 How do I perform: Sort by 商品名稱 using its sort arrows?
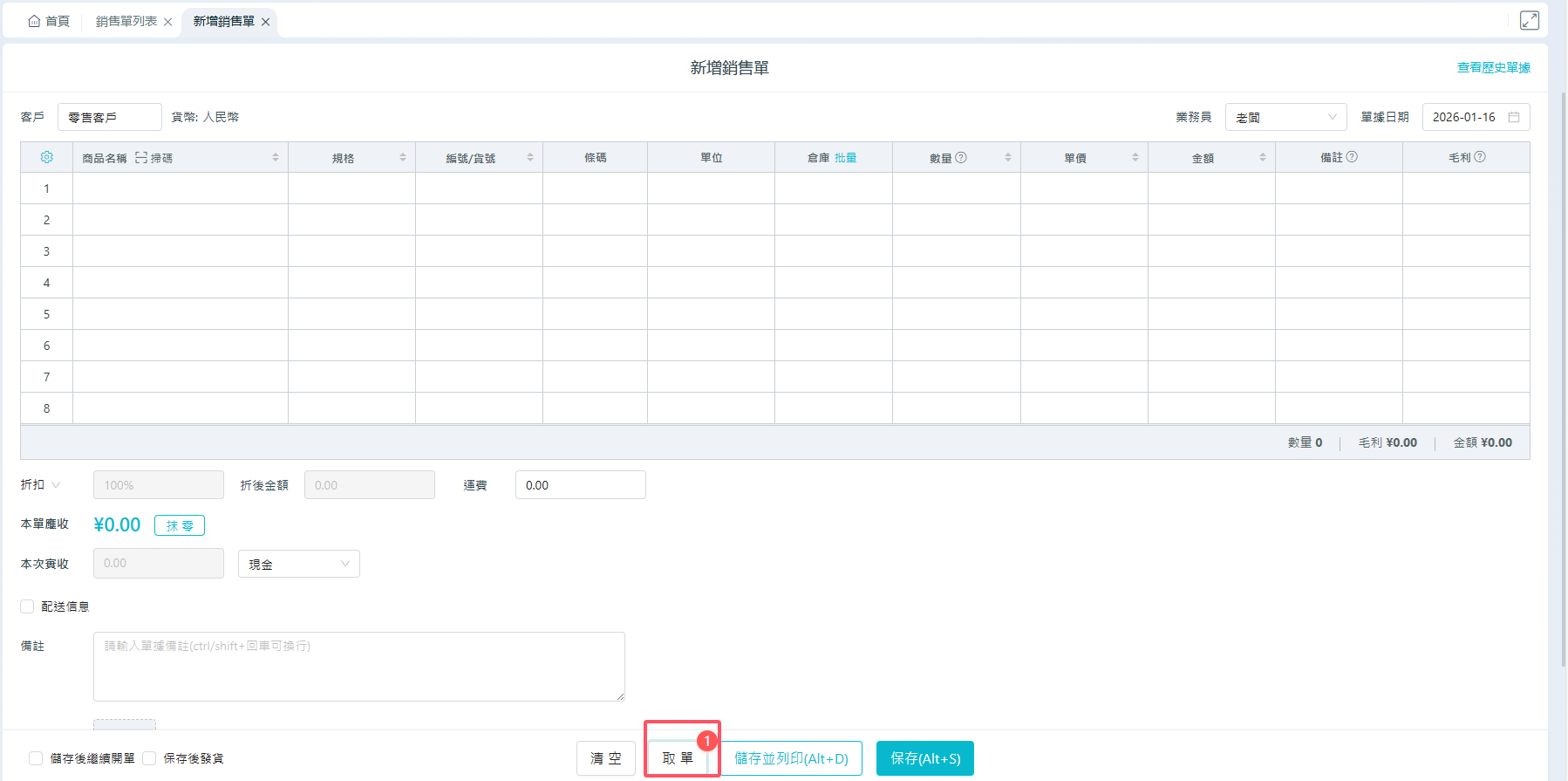pyautogui.click(x=276, y=158)
